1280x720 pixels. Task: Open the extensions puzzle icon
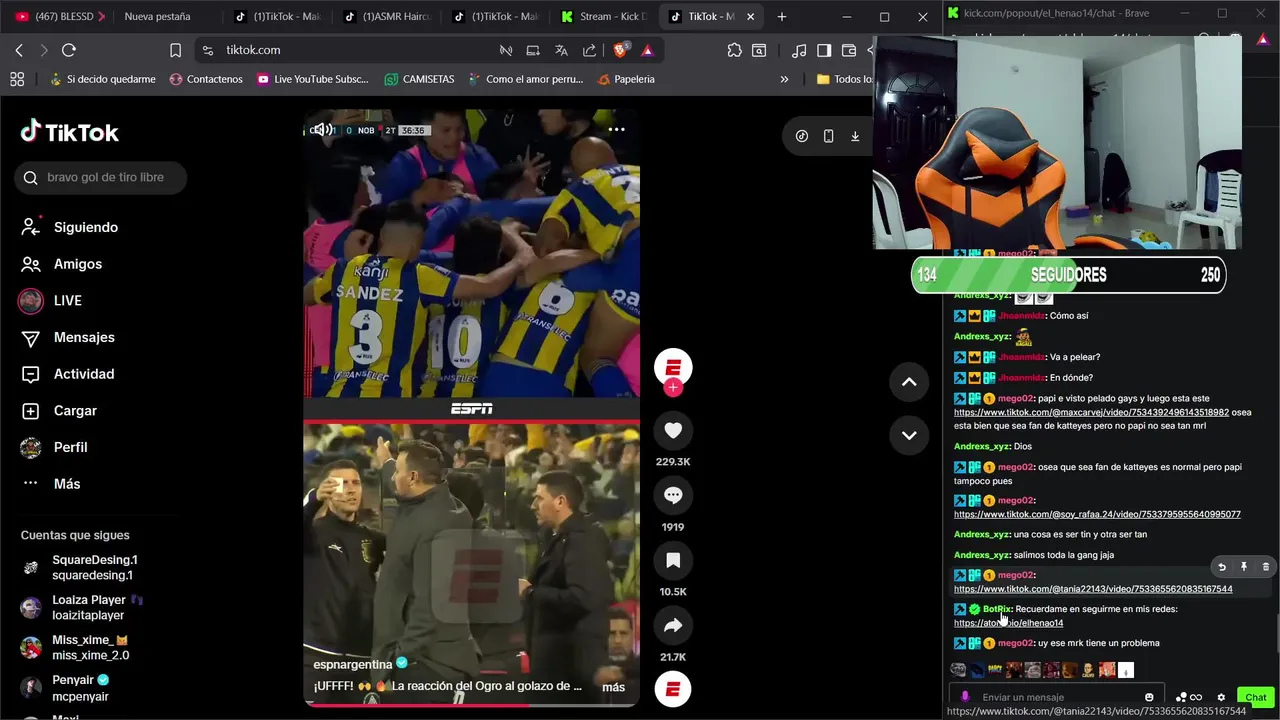735,50
